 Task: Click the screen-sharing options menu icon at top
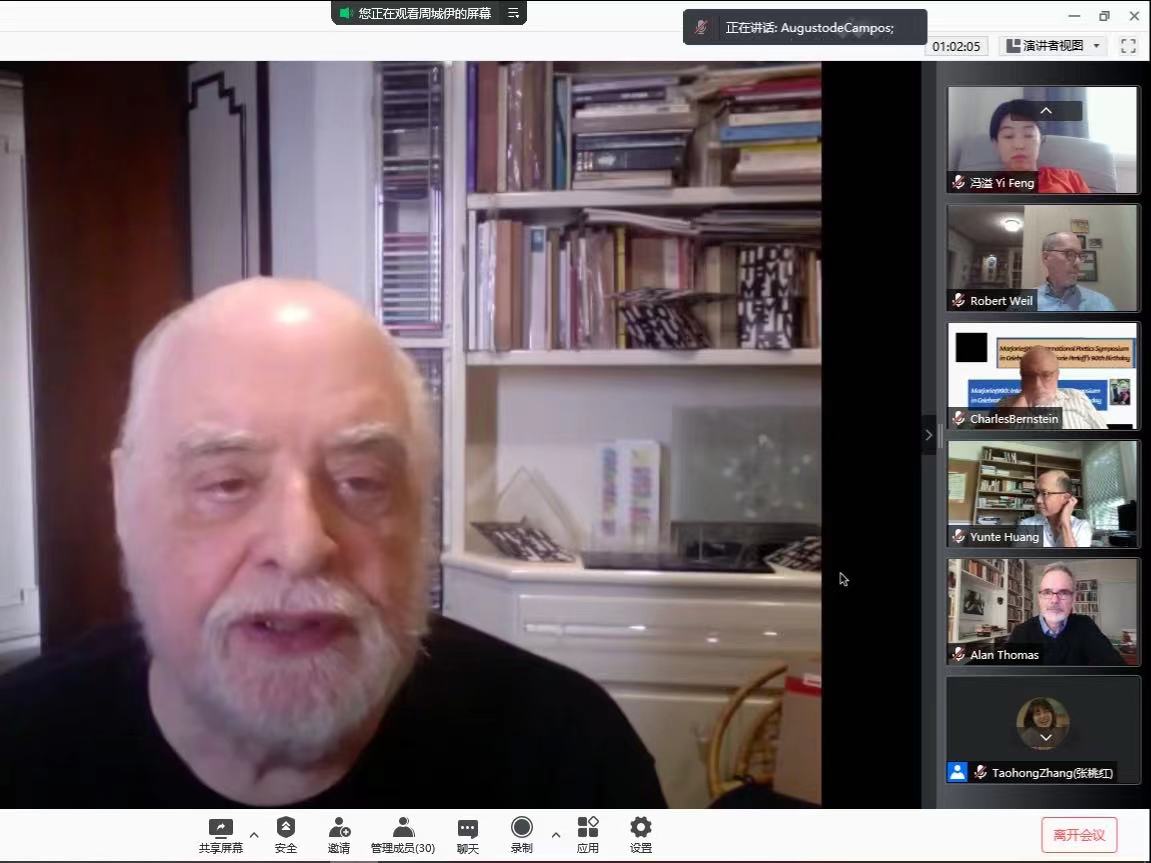tap(513, 13)
